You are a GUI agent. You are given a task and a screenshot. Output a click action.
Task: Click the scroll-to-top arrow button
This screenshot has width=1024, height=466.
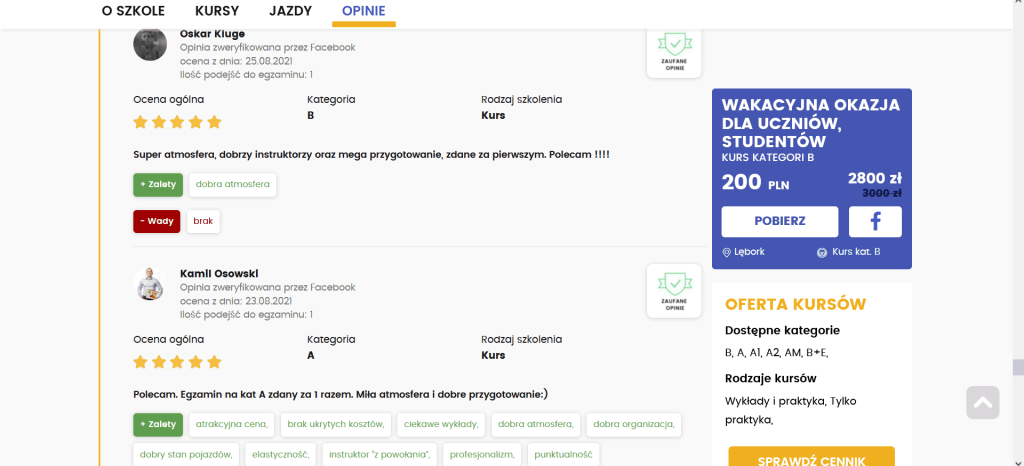point(983,402)
